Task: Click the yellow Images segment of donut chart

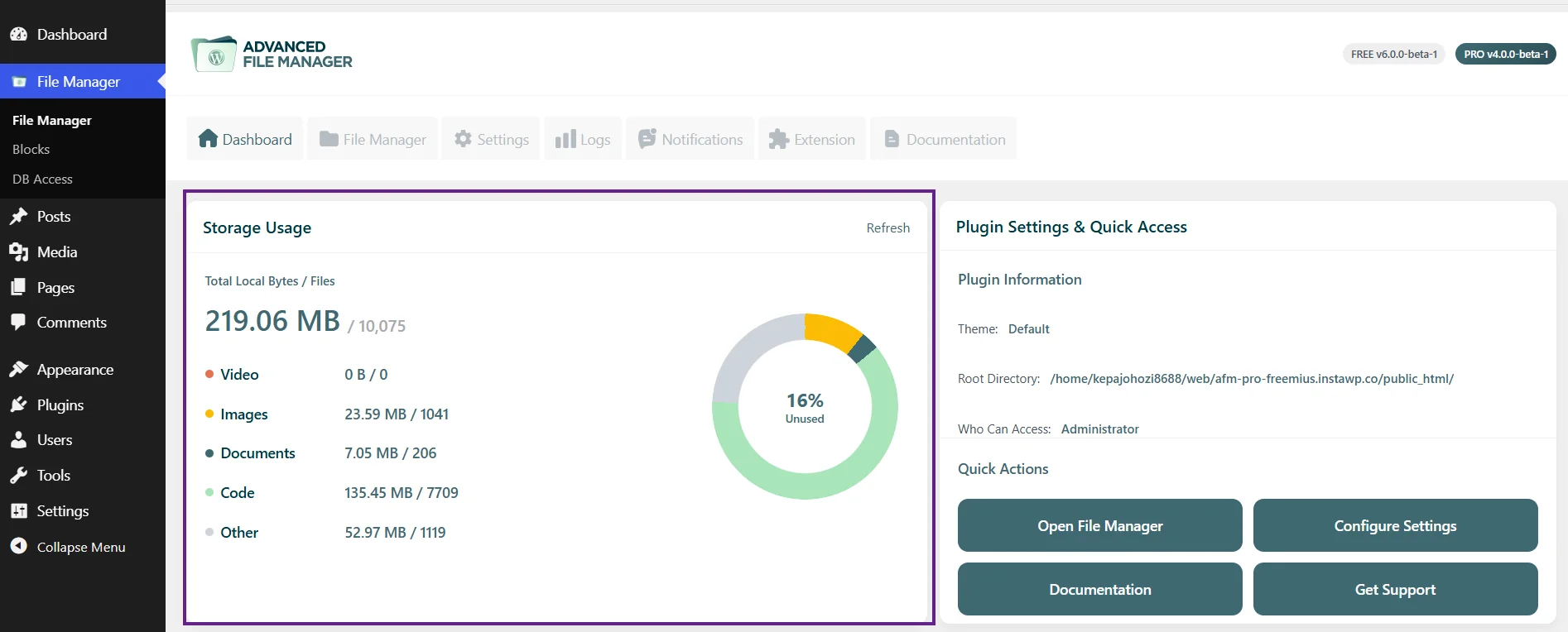Action: [832, 330]
